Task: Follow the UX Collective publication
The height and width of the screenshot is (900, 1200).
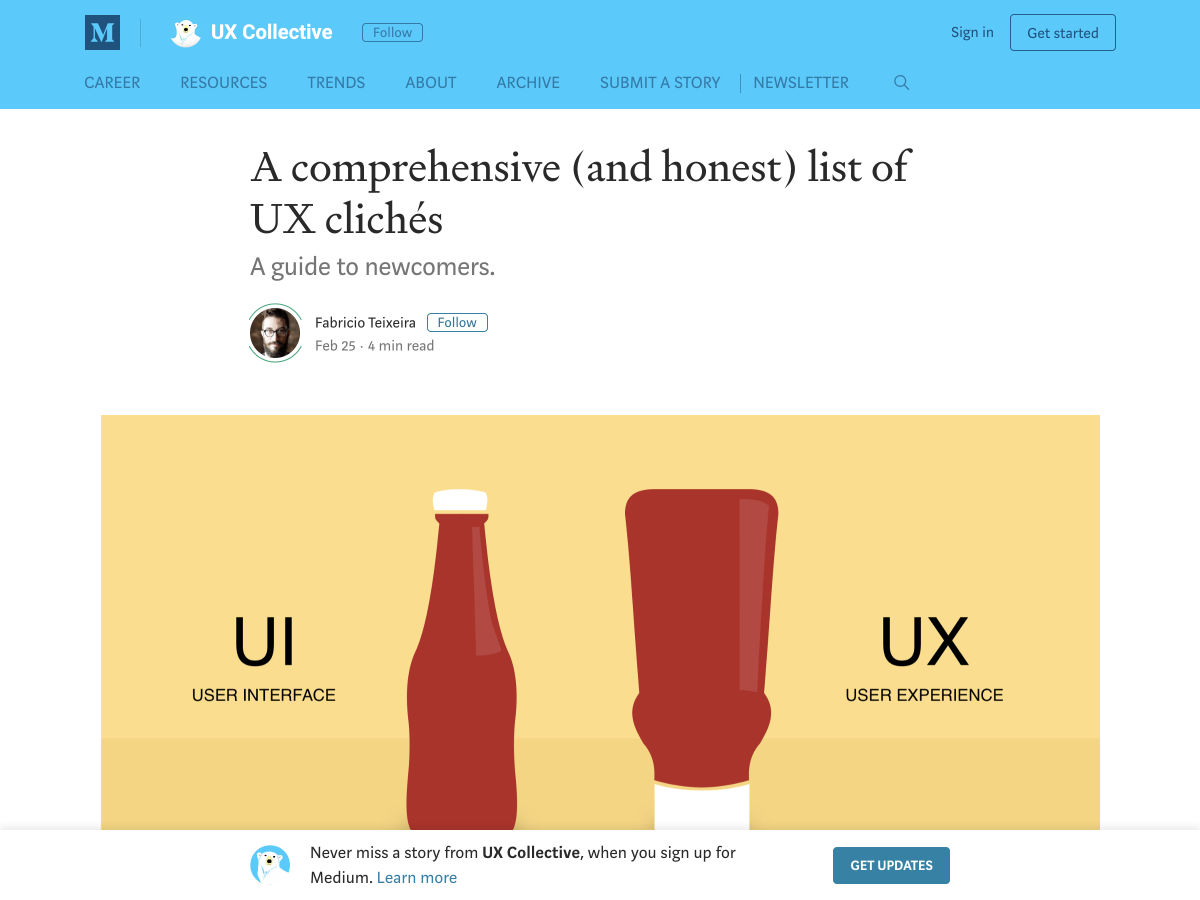Action: [392, 33]
